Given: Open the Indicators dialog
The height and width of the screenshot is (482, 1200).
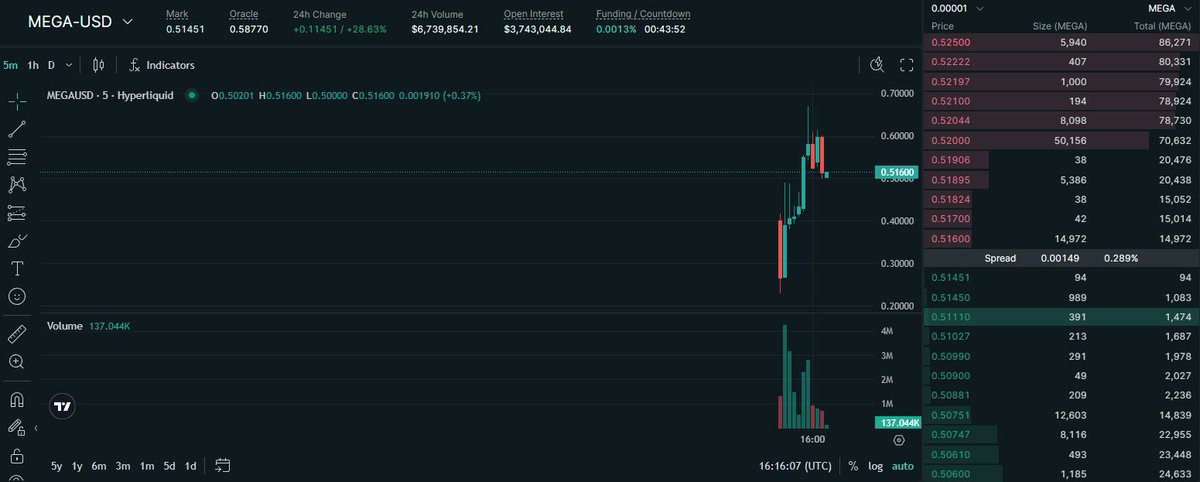Looking at the screenshot, I should click(161, 65).
